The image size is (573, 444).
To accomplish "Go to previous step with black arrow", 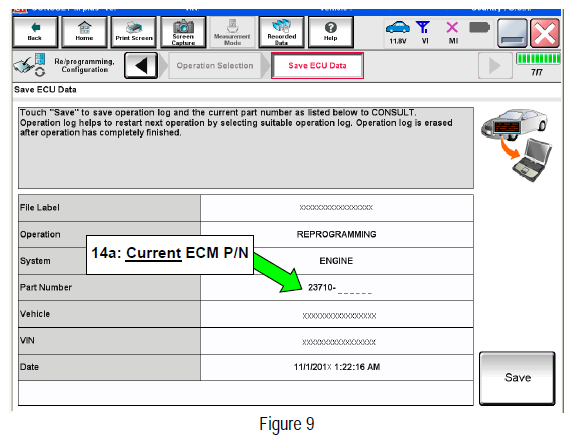I will click(x=141, y=66).
